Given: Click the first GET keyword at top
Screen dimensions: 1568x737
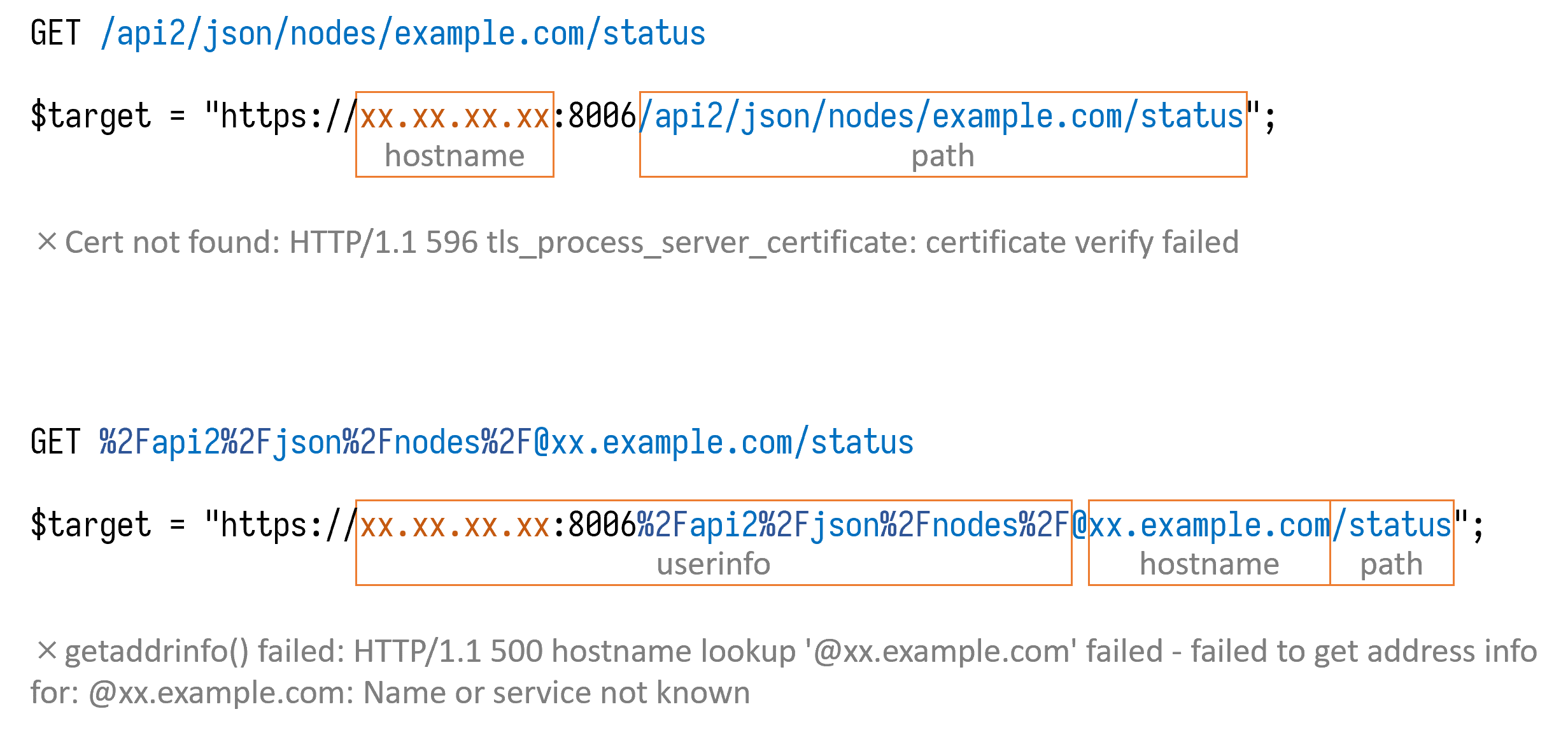Looking at the screenshot, I should pos(55,33).
